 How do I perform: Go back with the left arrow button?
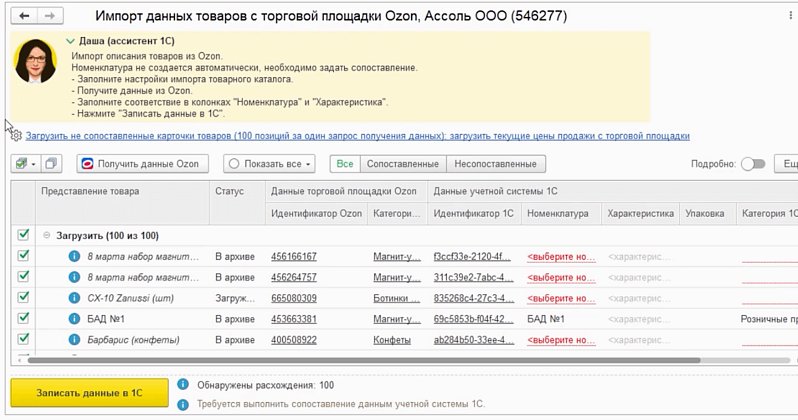tap(24, 16)
